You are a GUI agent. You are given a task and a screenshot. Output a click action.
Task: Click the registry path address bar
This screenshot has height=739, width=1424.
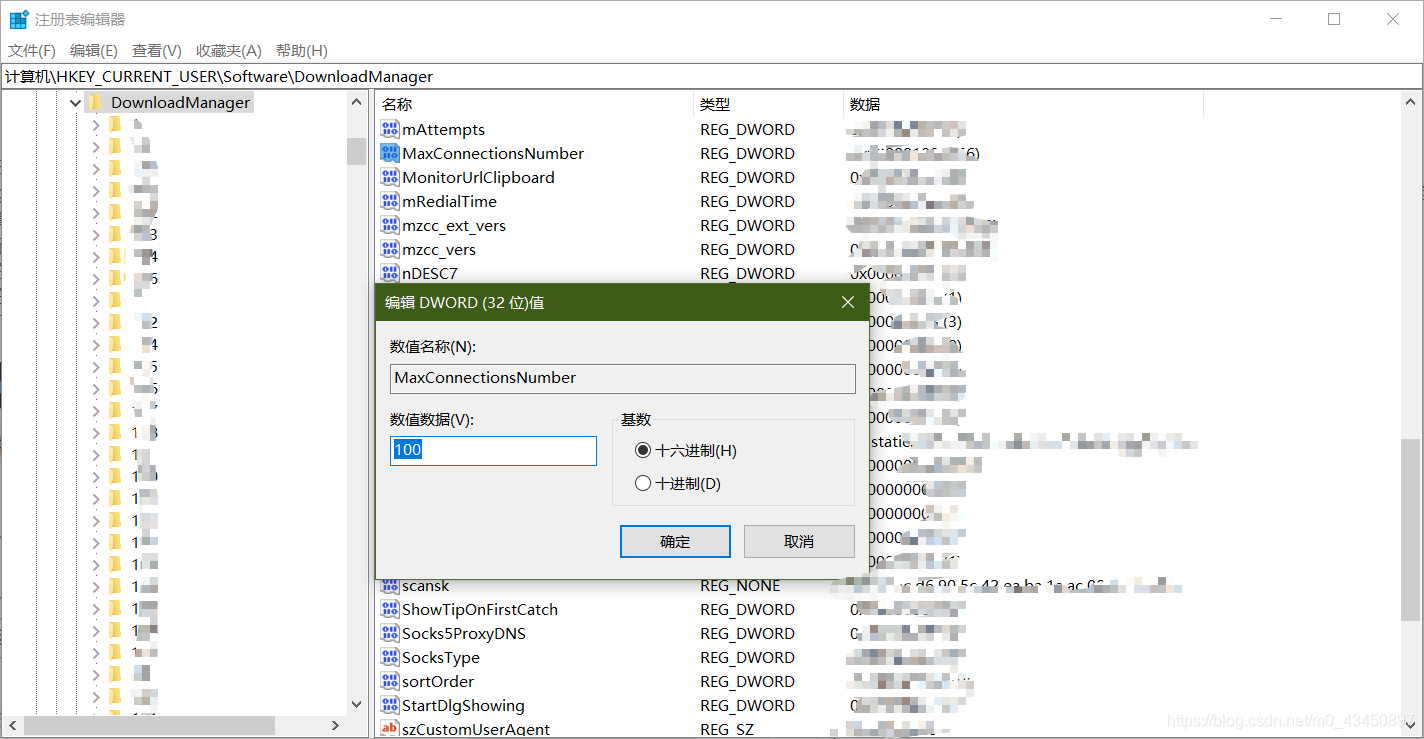point(711,76)
